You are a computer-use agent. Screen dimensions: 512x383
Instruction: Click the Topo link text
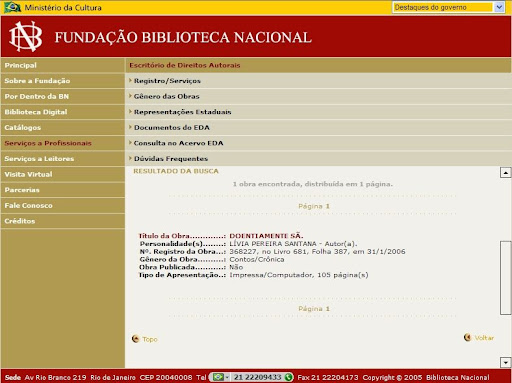[x=150, y=339]
